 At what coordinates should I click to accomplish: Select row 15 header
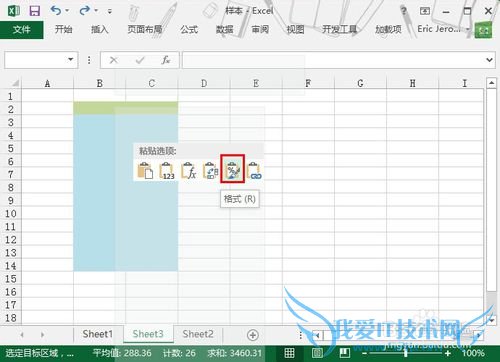pyautogui.click(x=10, y=279)
